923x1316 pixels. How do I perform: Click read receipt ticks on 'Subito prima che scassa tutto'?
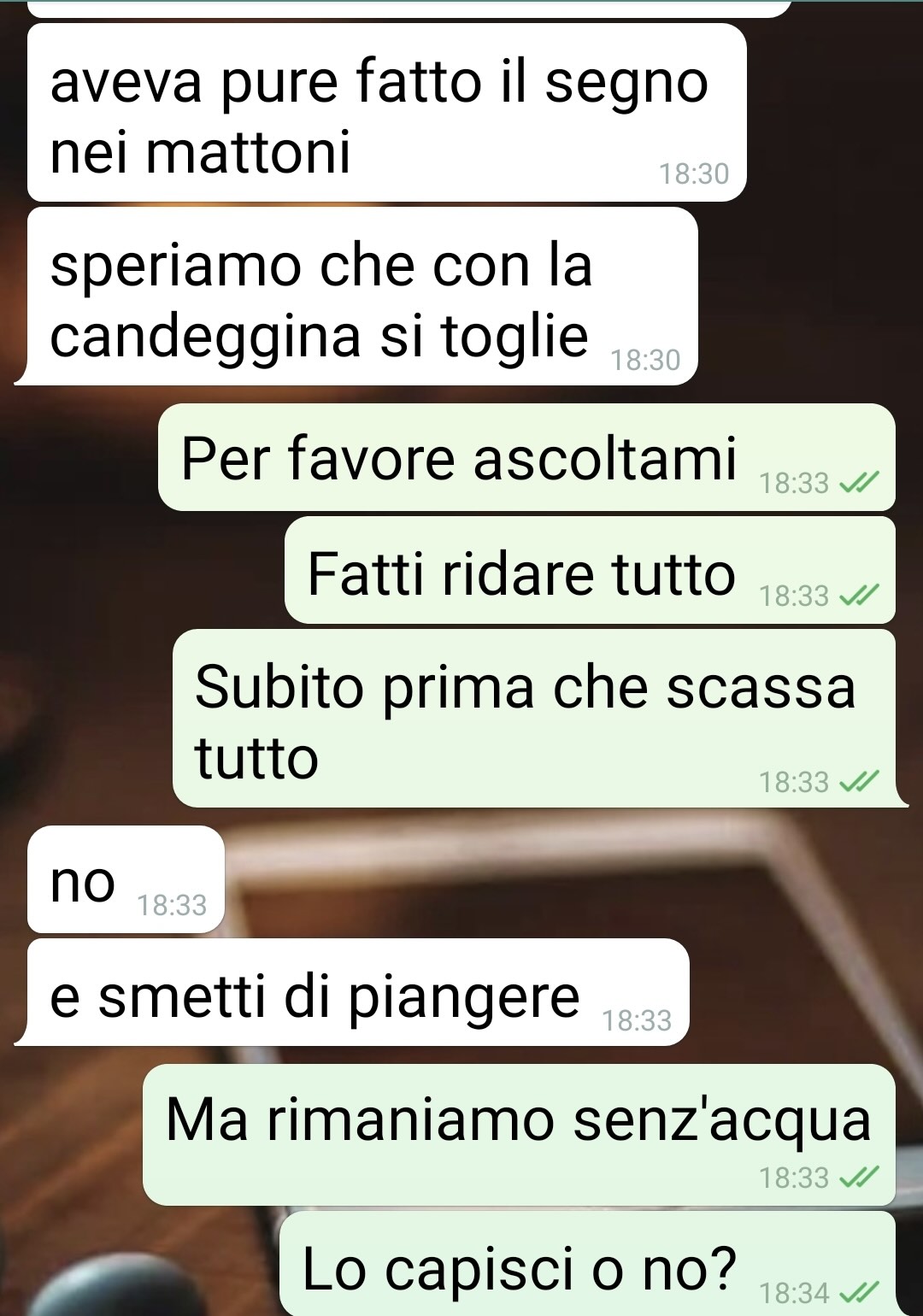(859, 782)
